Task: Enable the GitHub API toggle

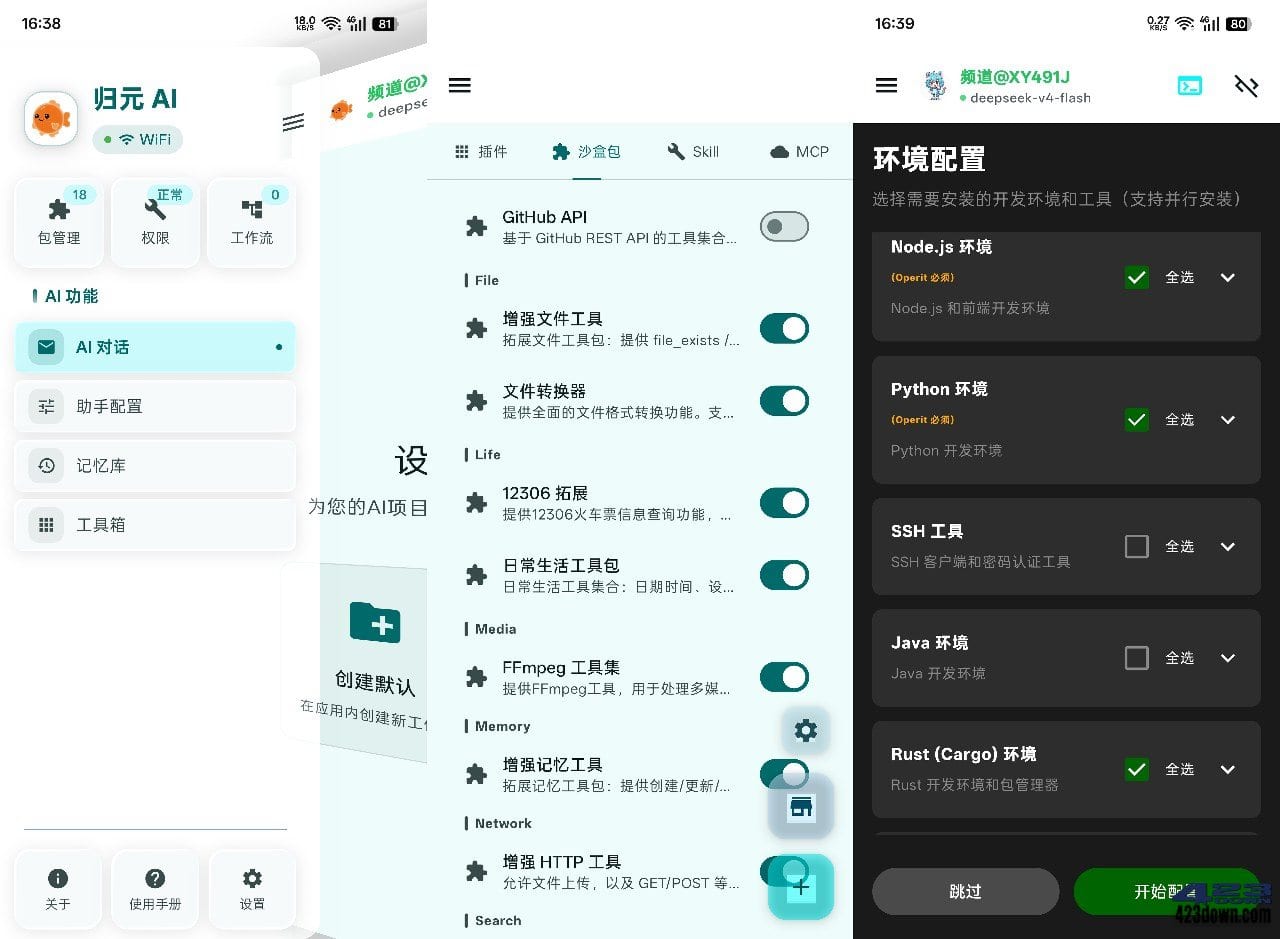Action: (784, 226)
